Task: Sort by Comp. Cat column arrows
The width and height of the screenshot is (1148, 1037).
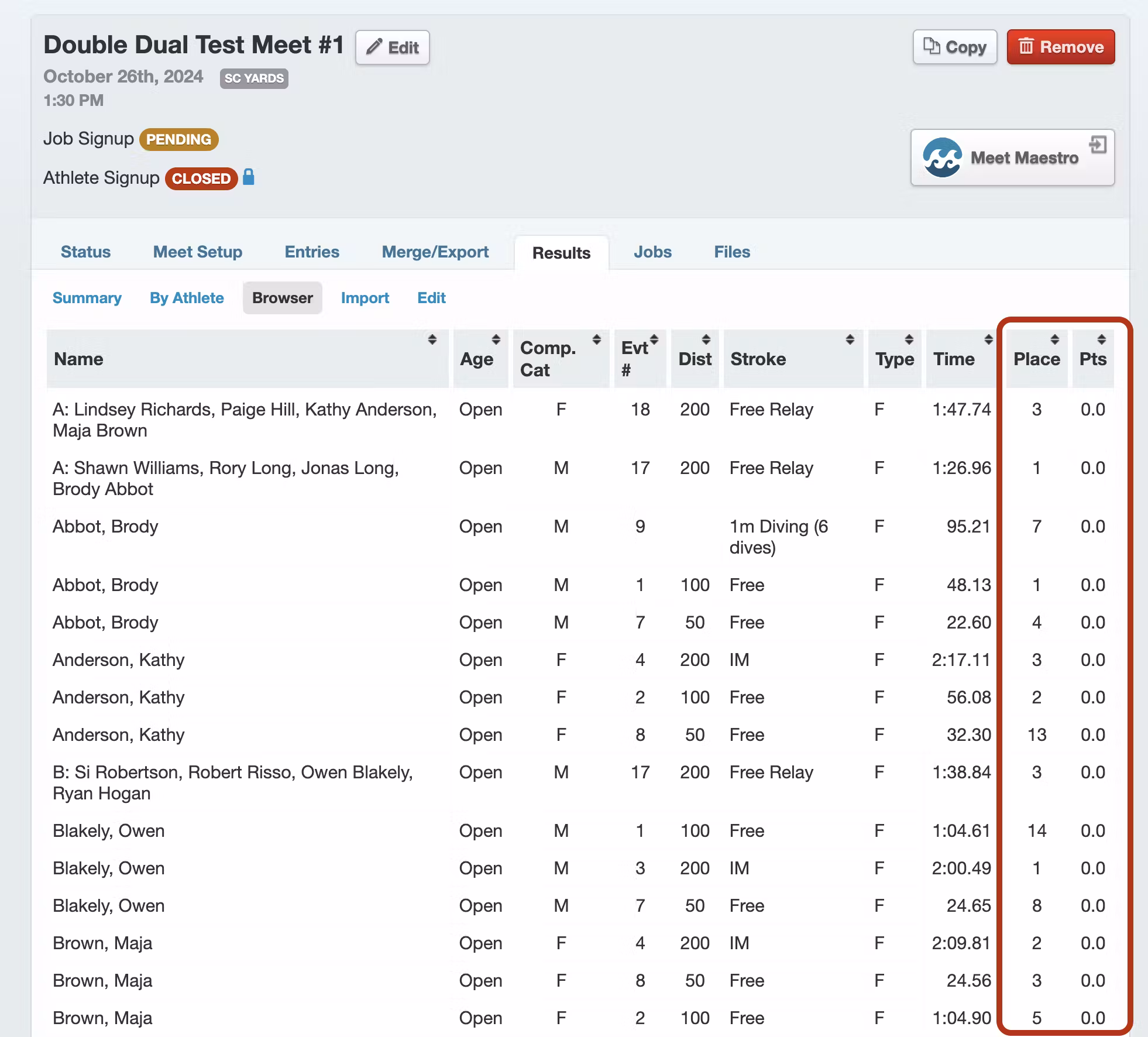Action: (596, 339)
